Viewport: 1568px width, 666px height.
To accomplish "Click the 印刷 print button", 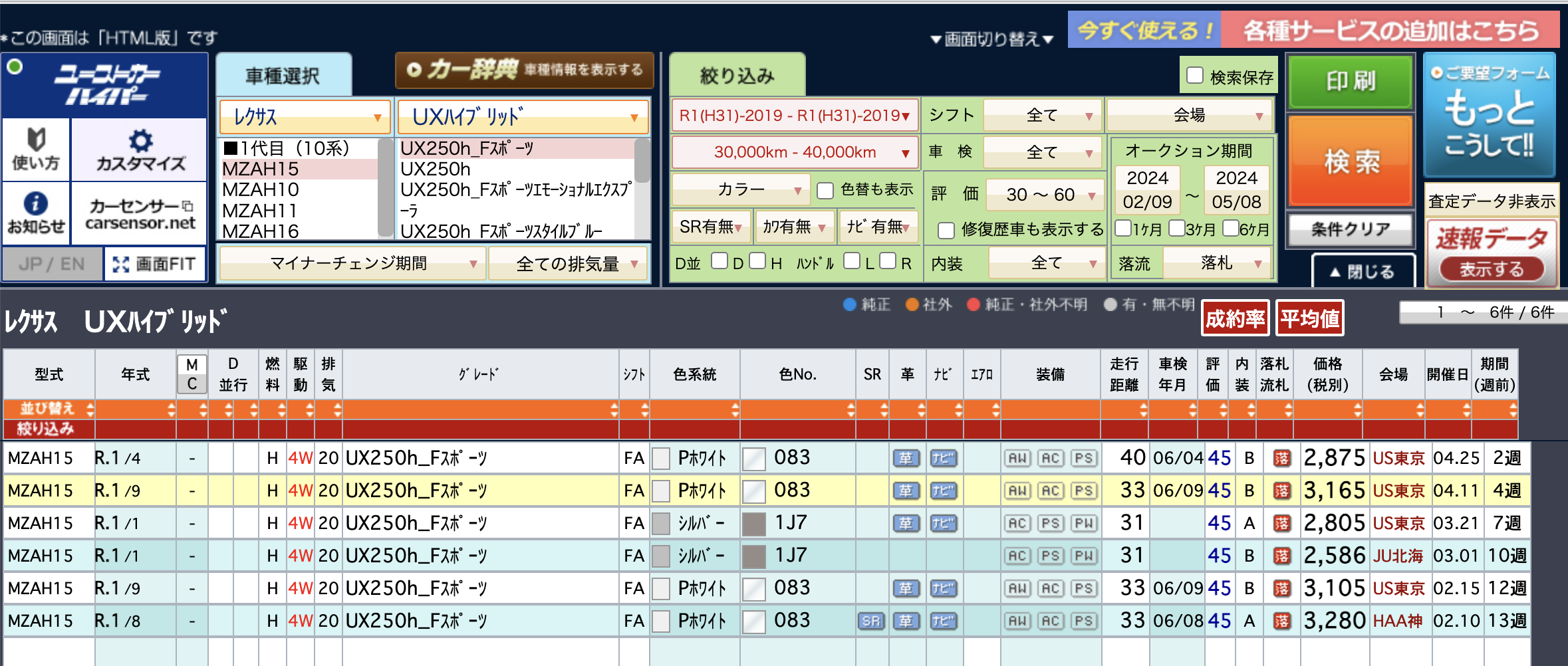I will coord(1351,81).
